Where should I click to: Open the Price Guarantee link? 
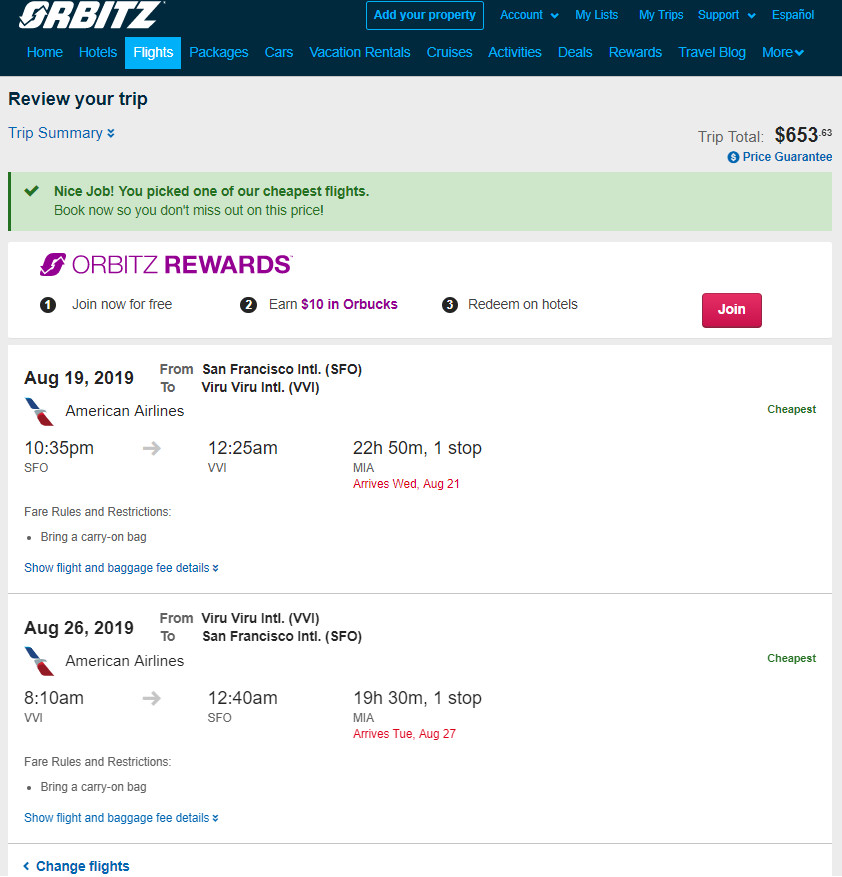pyautogui.click(x=787, y=157)
